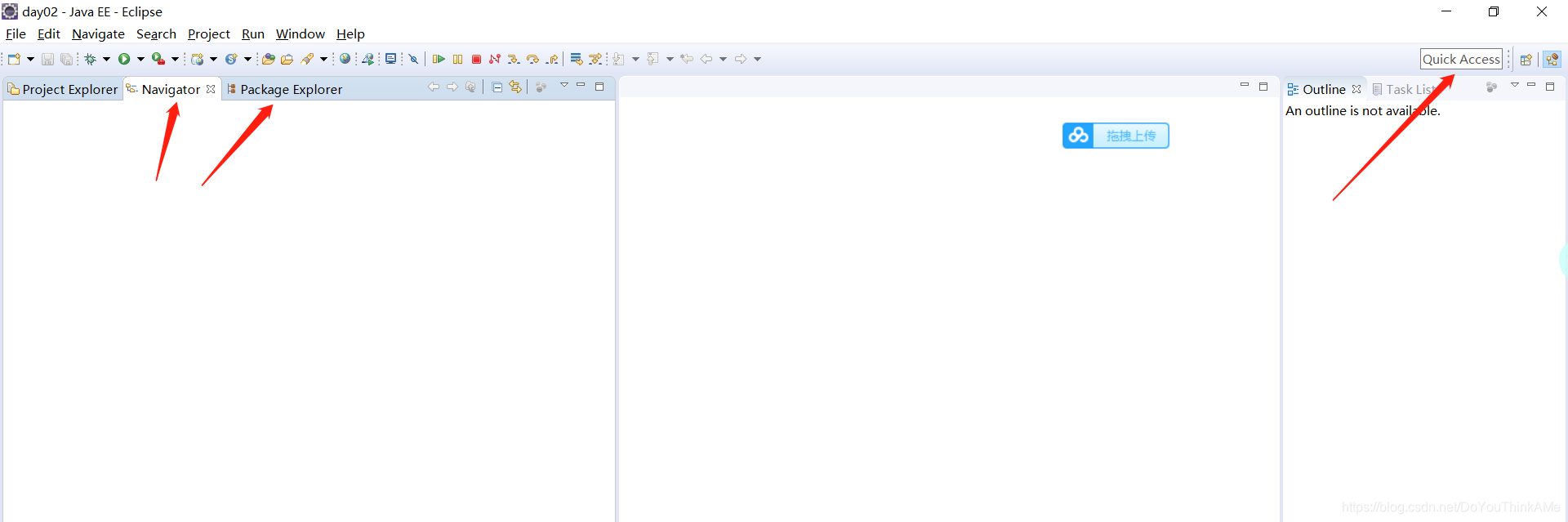Image resolution: width=1568 pixels, height=522 pixels.
Task: Close the Navigator view tab
Action: [211, 89]
